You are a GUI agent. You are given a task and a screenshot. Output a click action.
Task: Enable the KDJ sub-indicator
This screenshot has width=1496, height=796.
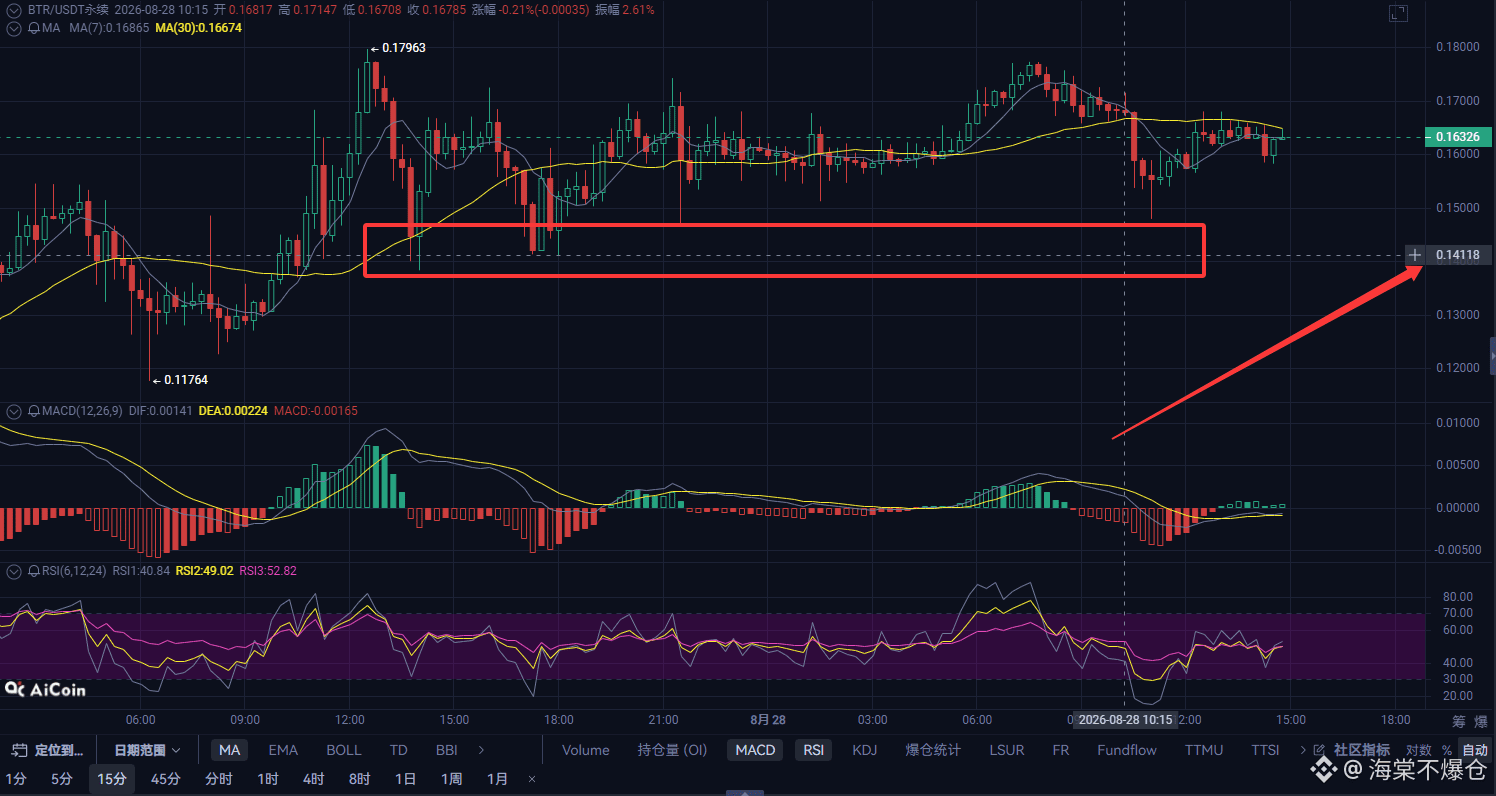(867, 750)
